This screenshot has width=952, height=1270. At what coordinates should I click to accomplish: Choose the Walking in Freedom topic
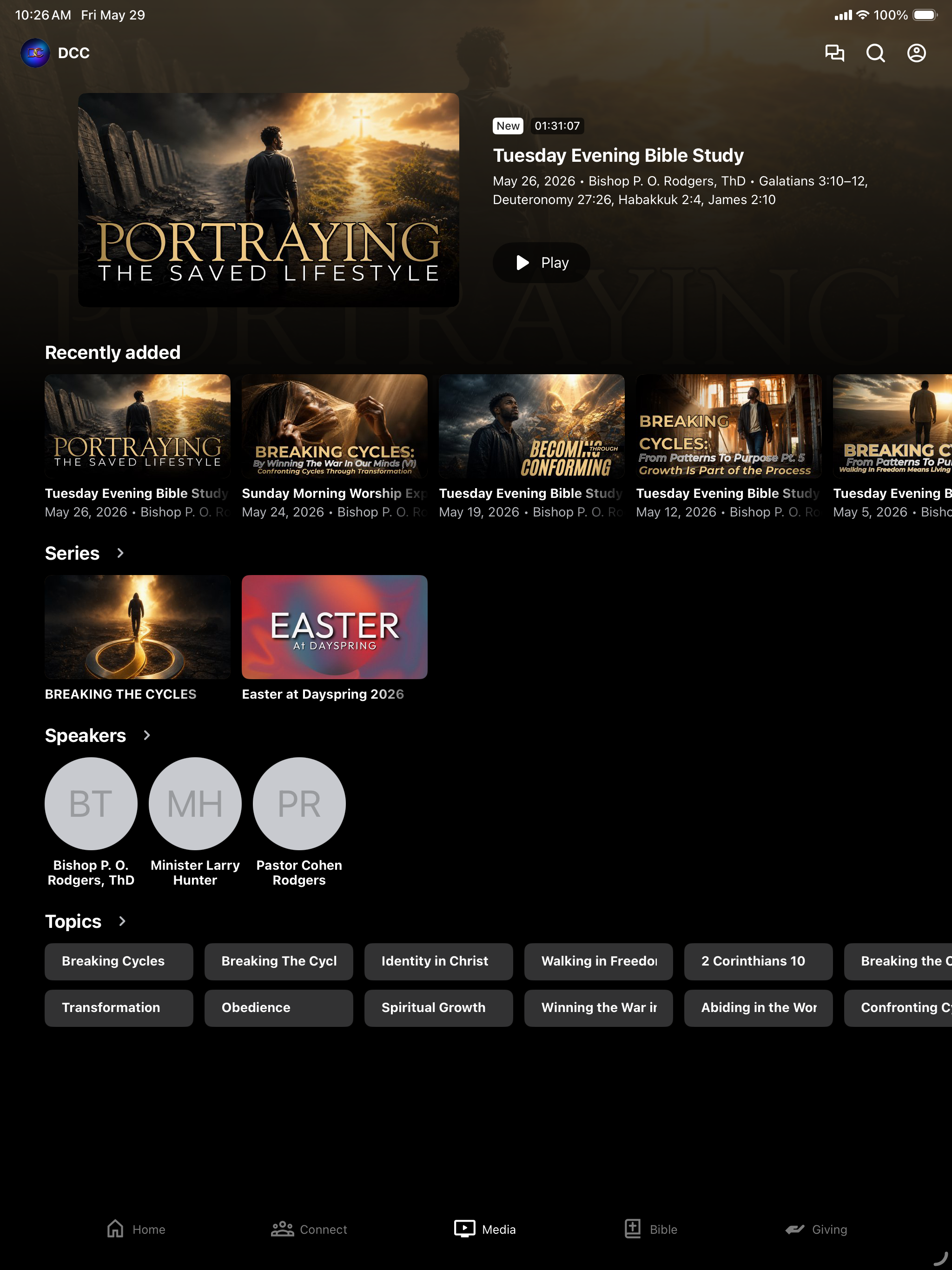[598, 961]
